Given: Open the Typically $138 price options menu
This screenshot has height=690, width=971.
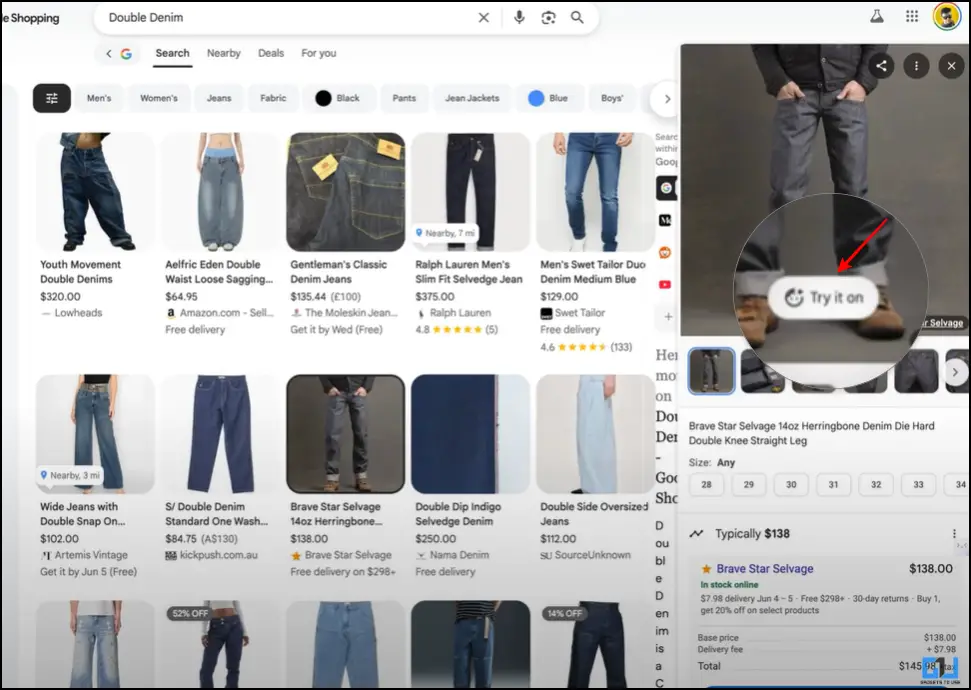Looking at the screenshot, I should 954,534.
